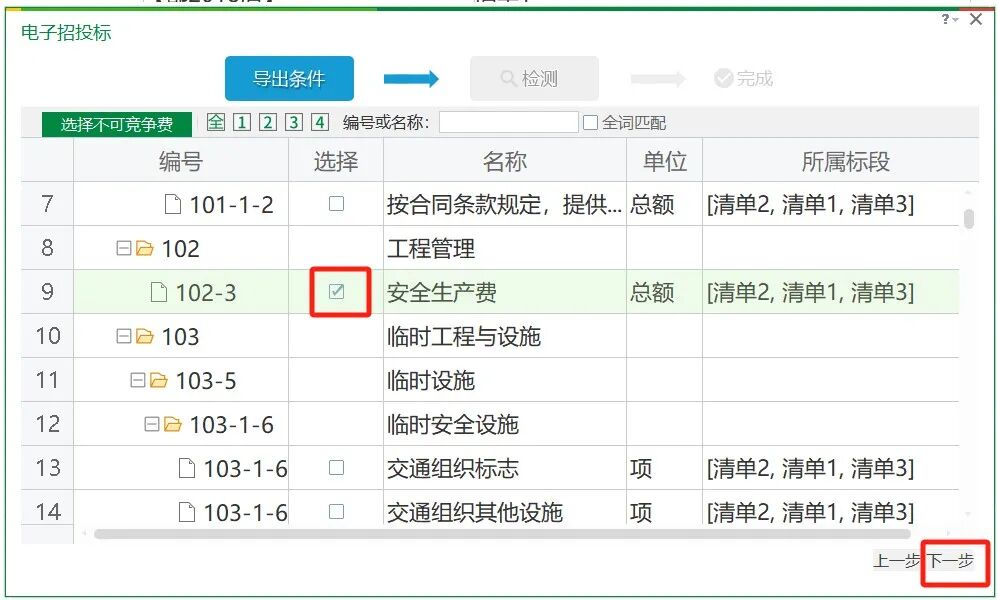Click the folder icon of 103-5
997x600 pixels.
pos(159,380)
